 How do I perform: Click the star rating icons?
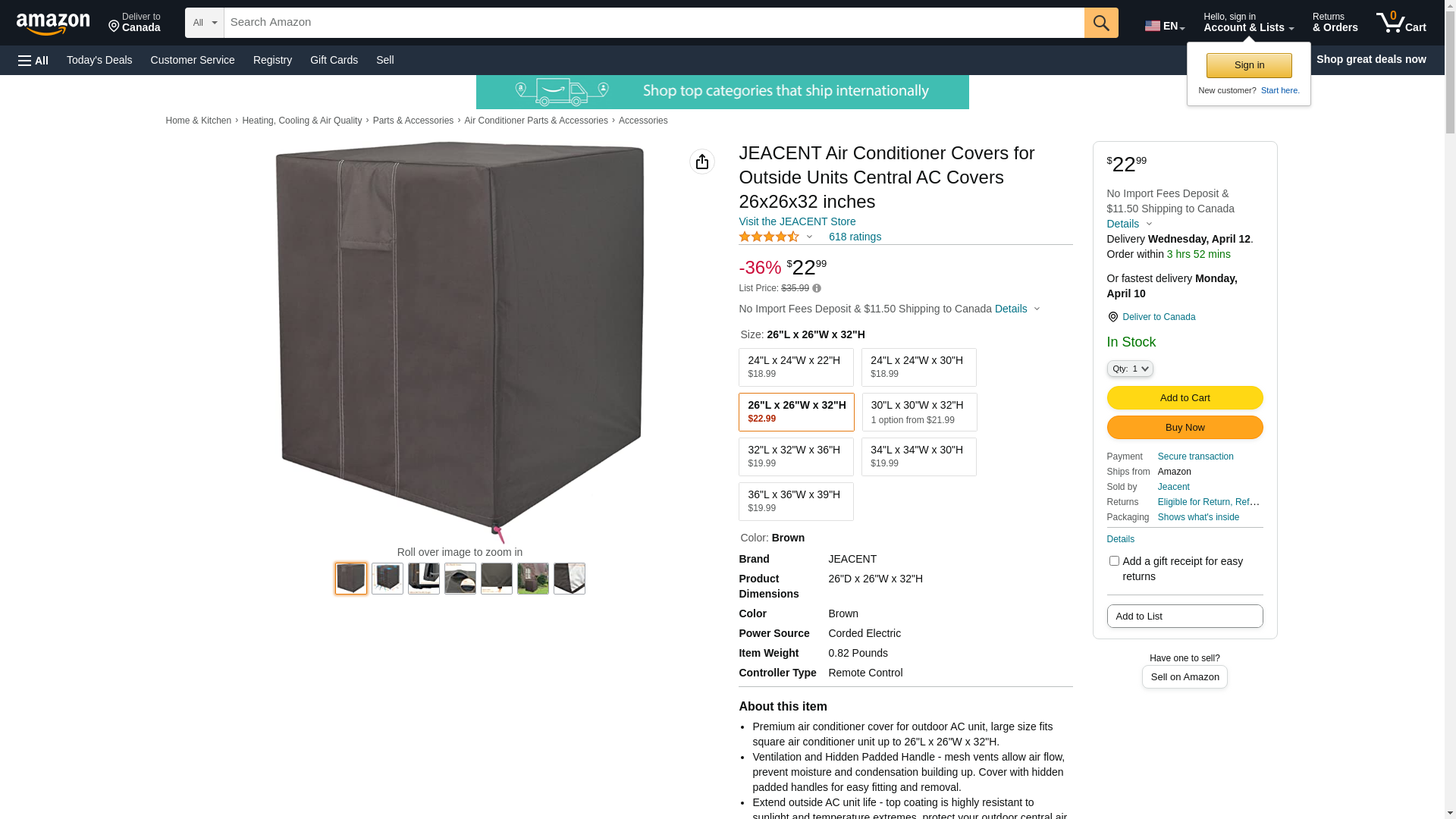pos(769,237)
